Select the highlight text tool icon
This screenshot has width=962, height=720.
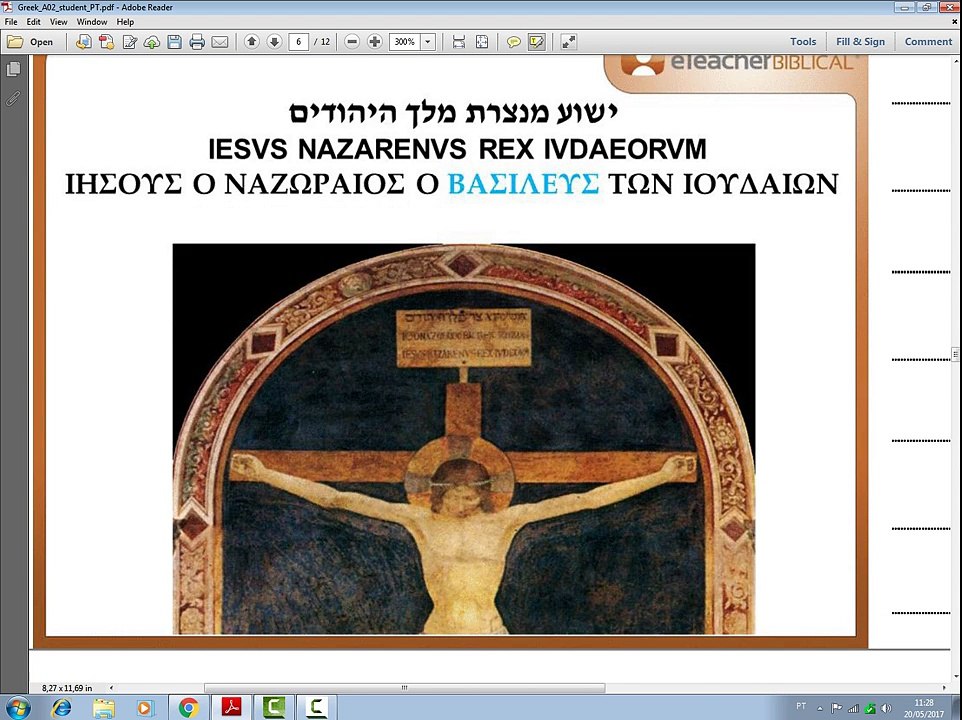pos(537,42)
